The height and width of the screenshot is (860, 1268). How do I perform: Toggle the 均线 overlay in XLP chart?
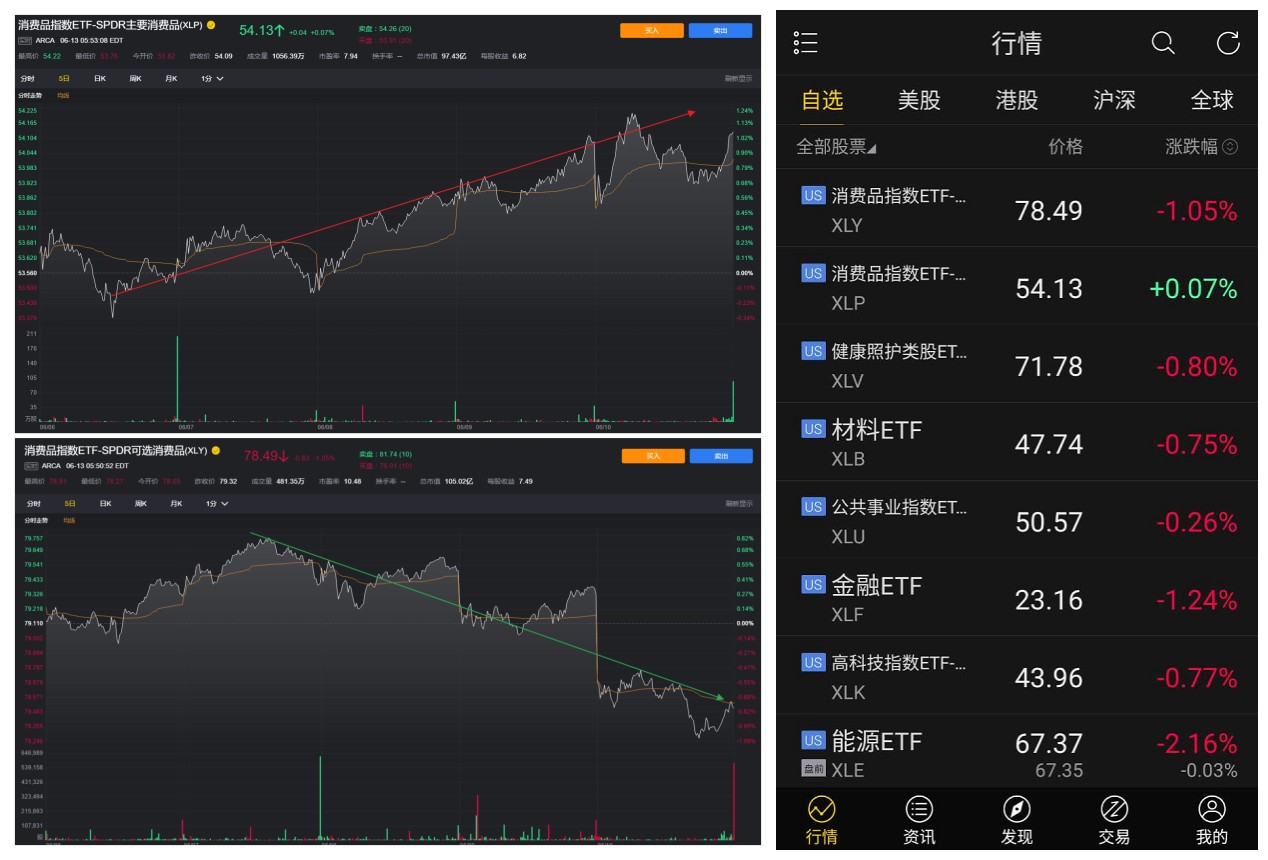click(x=63, y=95)
